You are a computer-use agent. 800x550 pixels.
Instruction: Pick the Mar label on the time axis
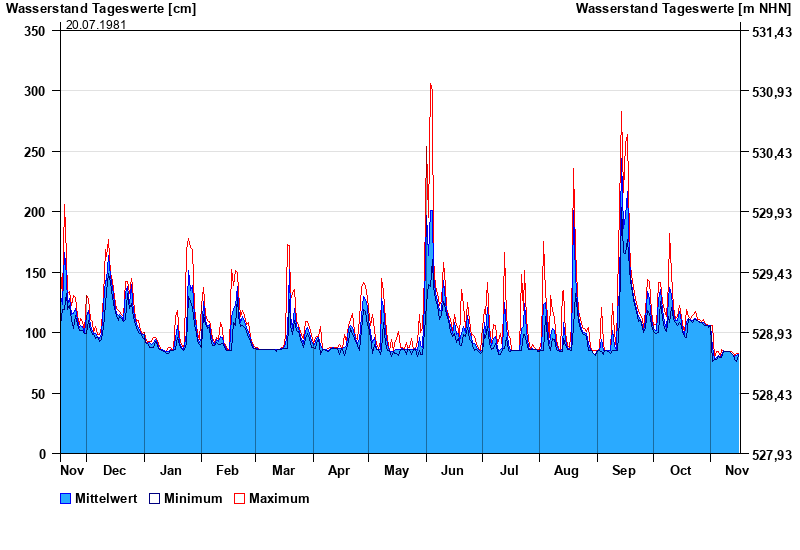click(283, 470)
